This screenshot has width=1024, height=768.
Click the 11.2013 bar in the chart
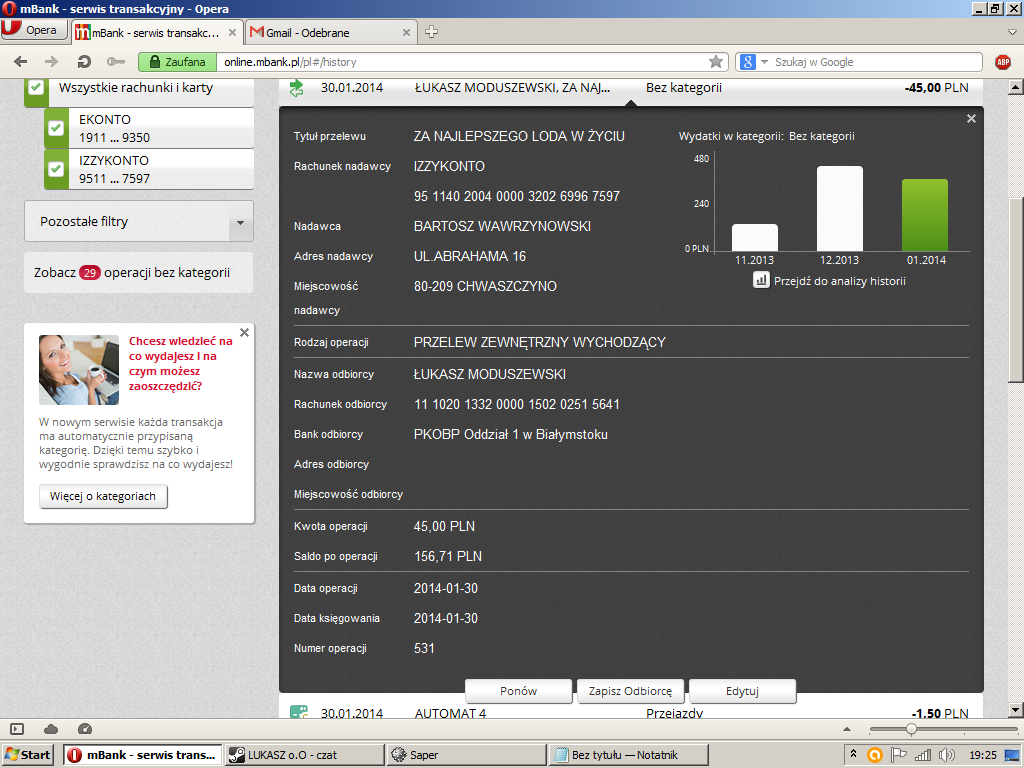click(754, 238)
